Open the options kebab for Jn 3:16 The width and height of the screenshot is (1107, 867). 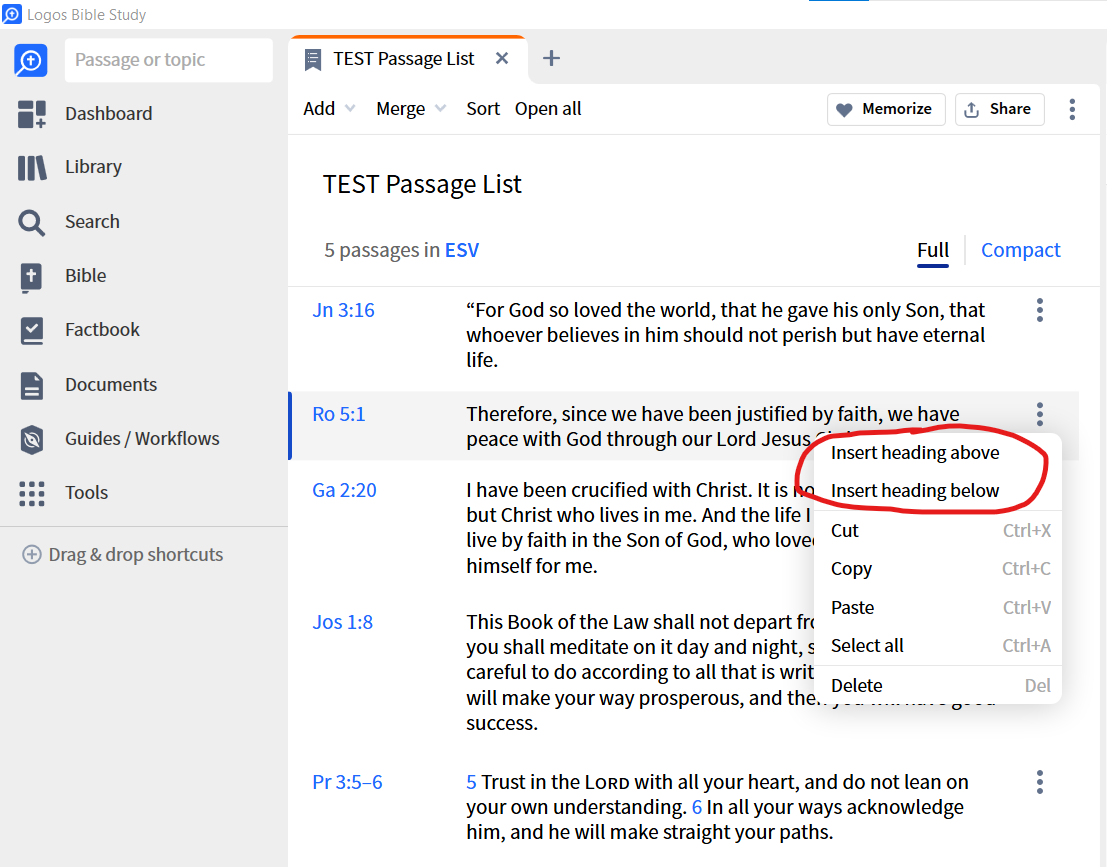(1039, 310)
